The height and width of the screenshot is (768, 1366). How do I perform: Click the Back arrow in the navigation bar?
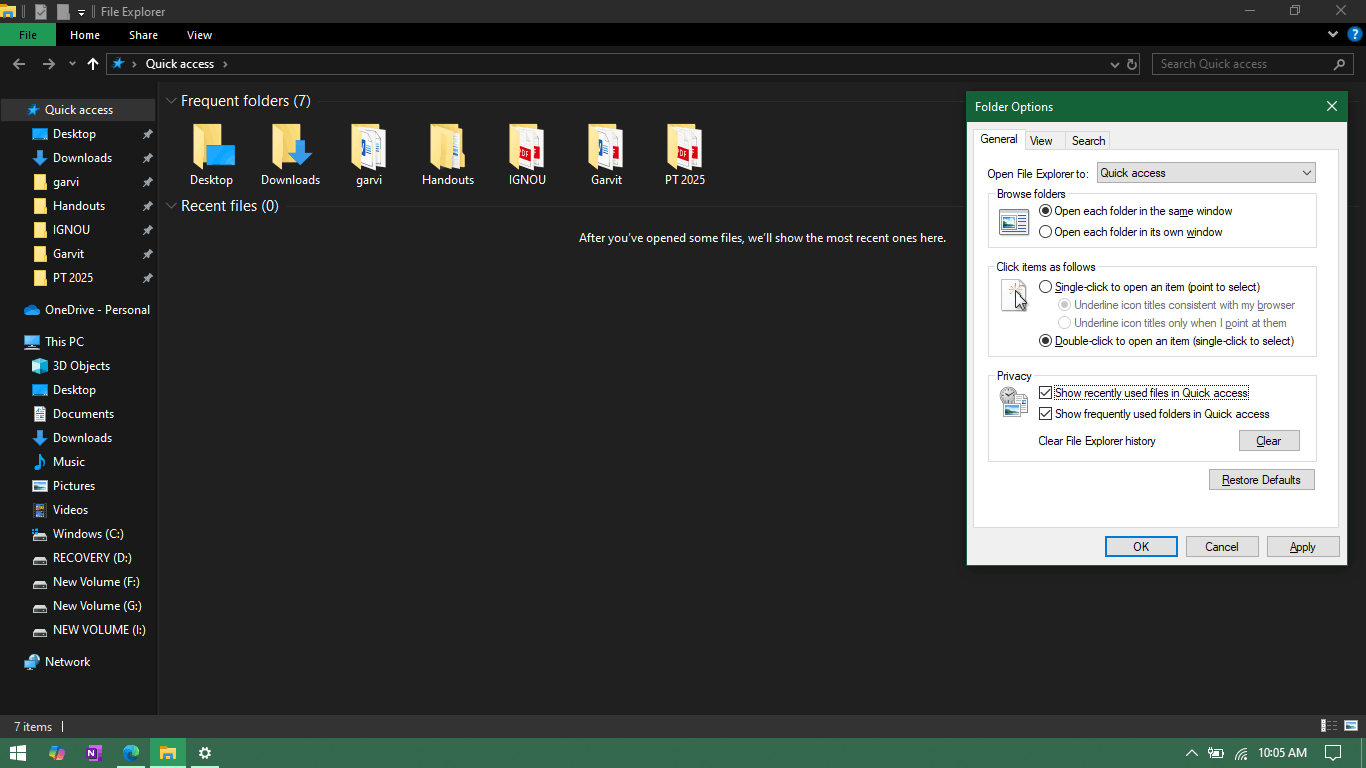click(x=19, y=64)
